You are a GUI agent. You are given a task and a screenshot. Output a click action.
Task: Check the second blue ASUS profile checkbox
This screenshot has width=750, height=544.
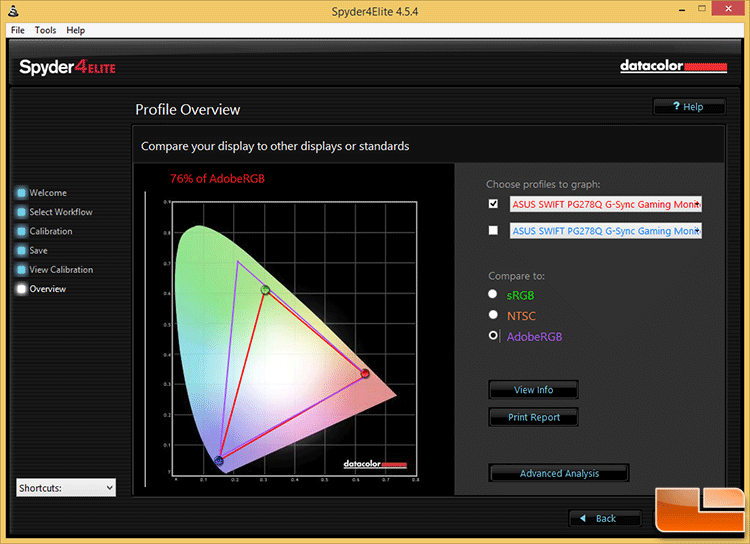(493, 231)
